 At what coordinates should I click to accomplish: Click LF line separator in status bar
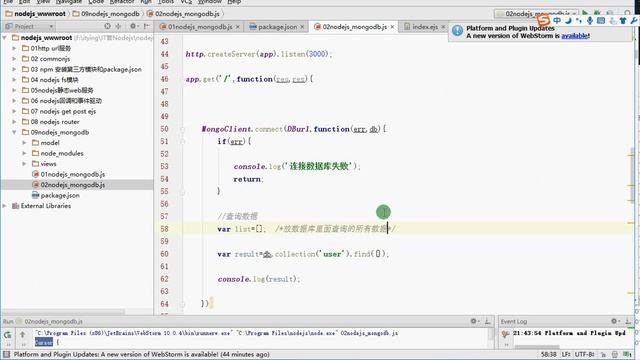(x=566, y=354)
